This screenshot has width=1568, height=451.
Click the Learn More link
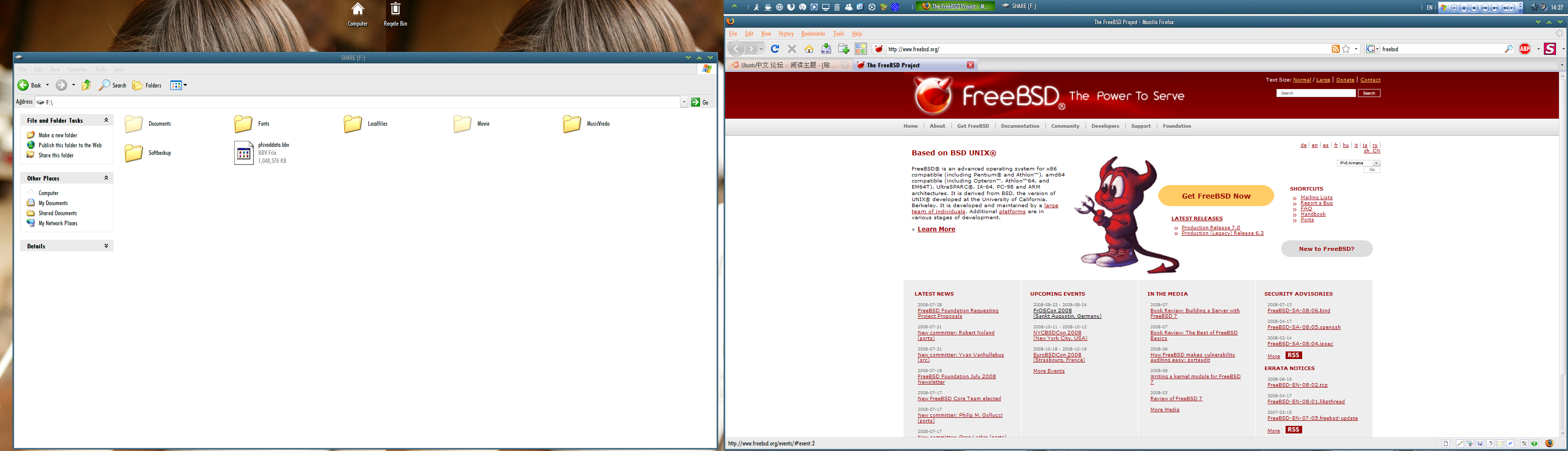pyautogui.click(x=936, y=229)
